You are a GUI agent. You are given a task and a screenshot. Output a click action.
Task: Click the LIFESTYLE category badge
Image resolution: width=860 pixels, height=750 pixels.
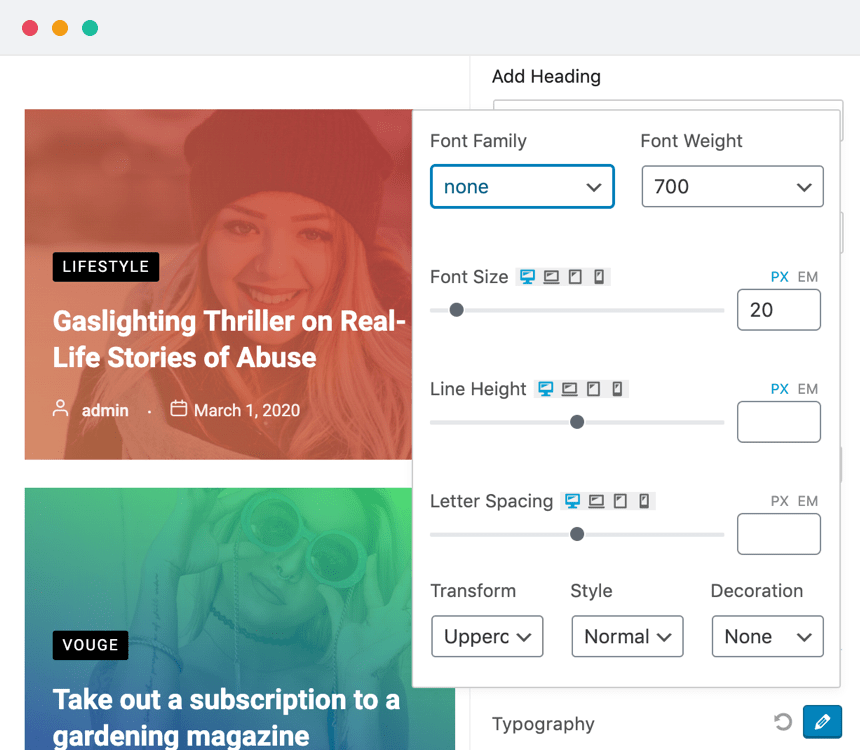click(x=106, y=267)
